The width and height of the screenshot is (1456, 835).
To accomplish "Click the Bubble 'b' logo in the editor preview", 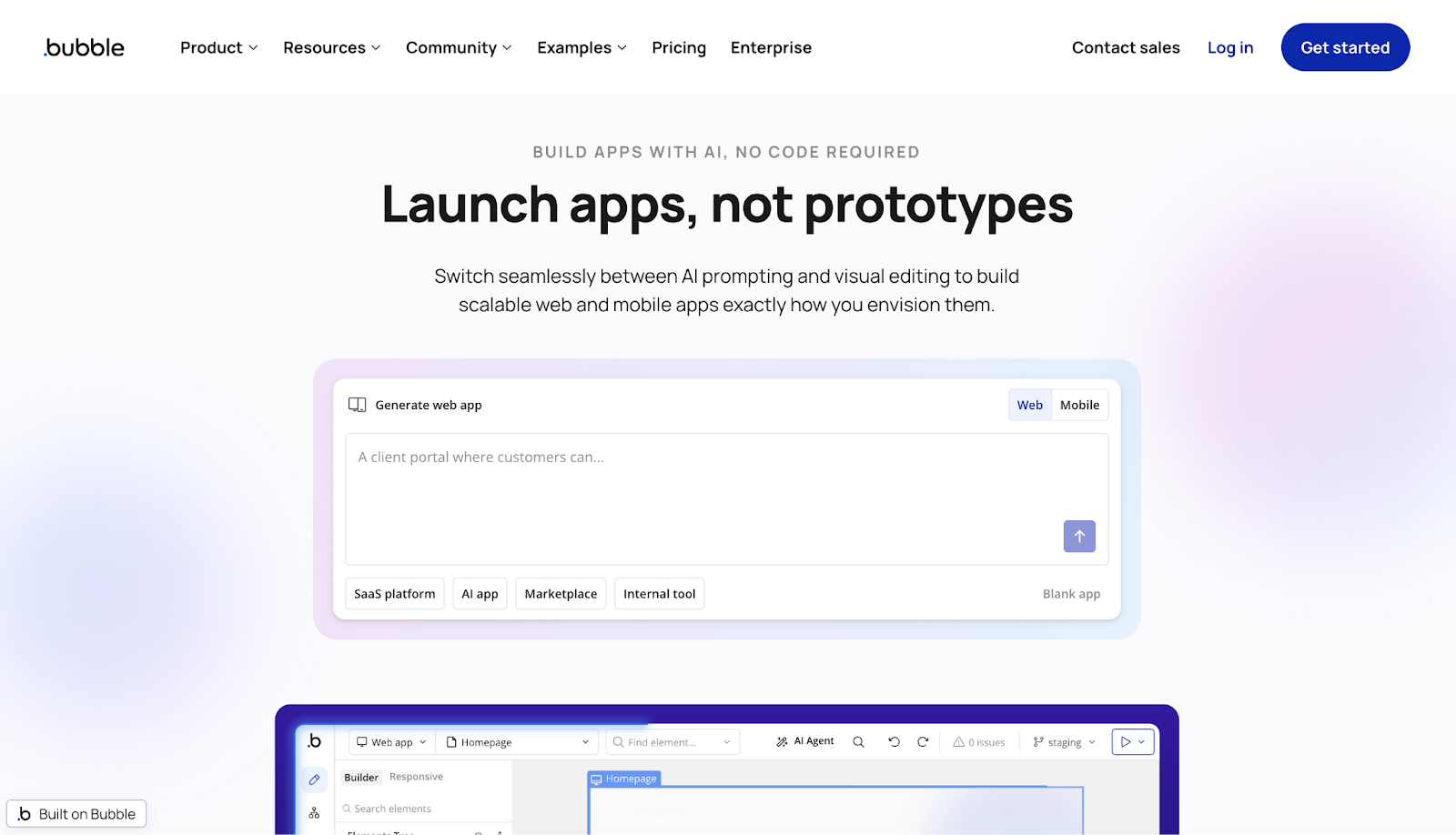I will 314,741.
